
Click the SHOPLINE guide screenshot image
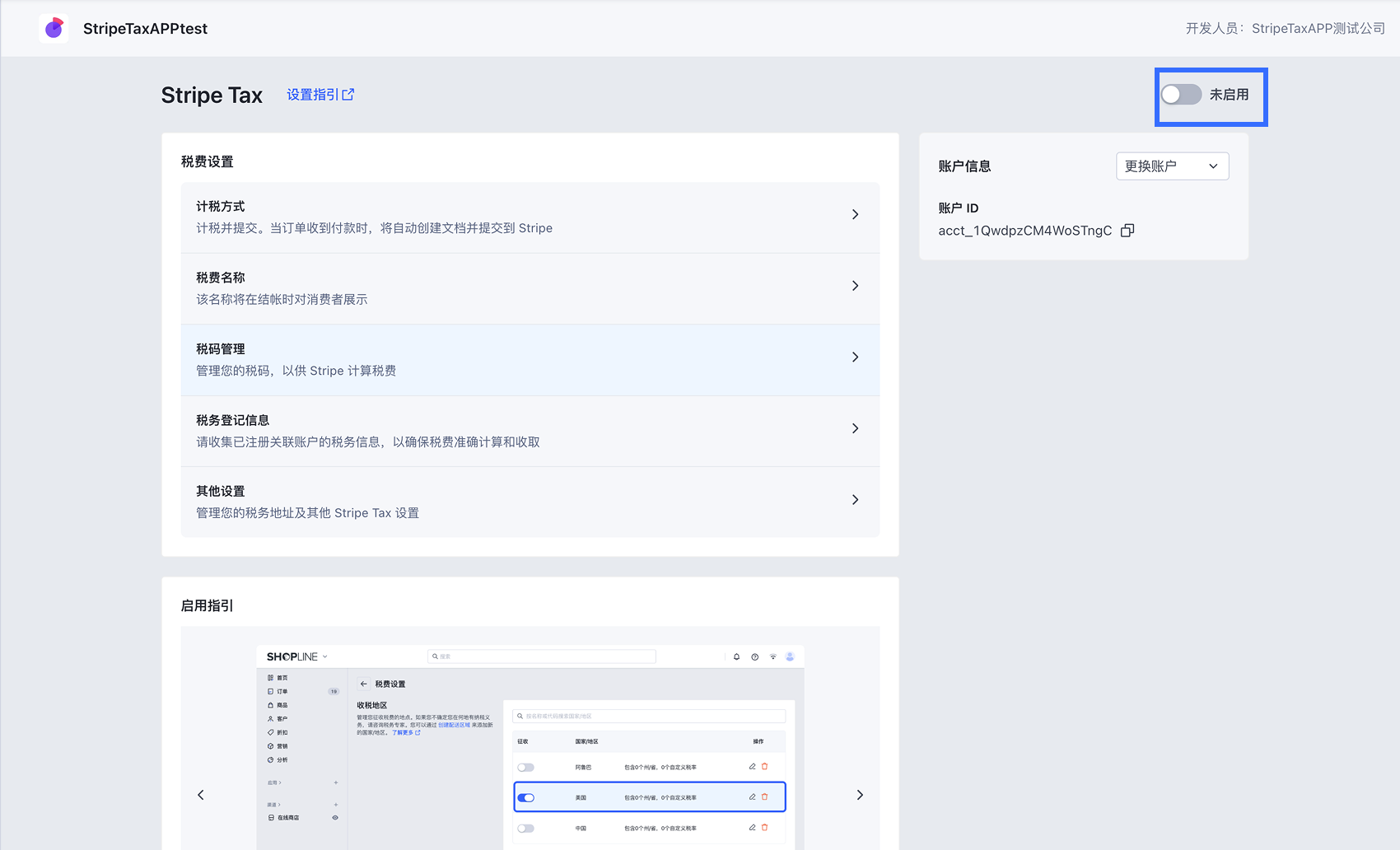click(530, 747)
